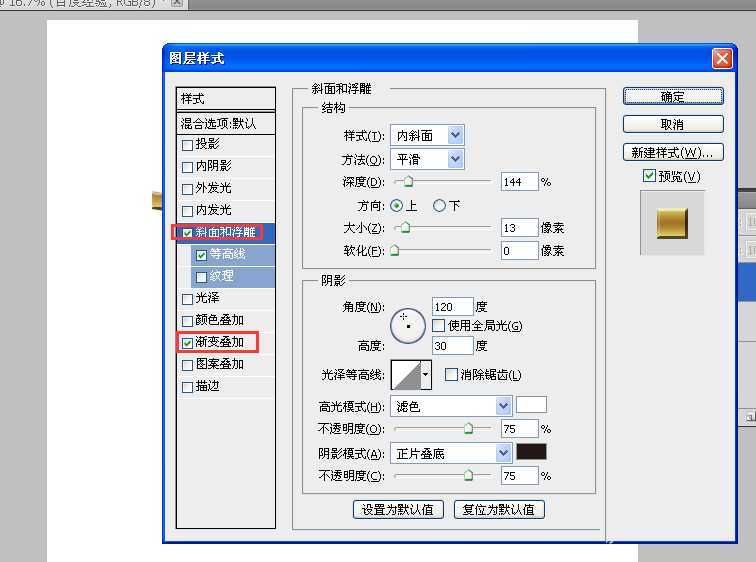
Task: Click the 确定 button
Action: click(673, 96)
